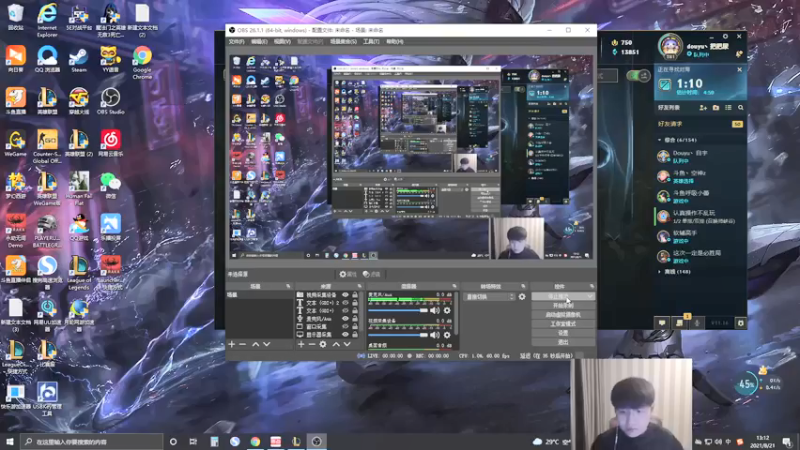800x450 pixels.
Task: Open the Recycle Bin
Action: pos(15,17)
